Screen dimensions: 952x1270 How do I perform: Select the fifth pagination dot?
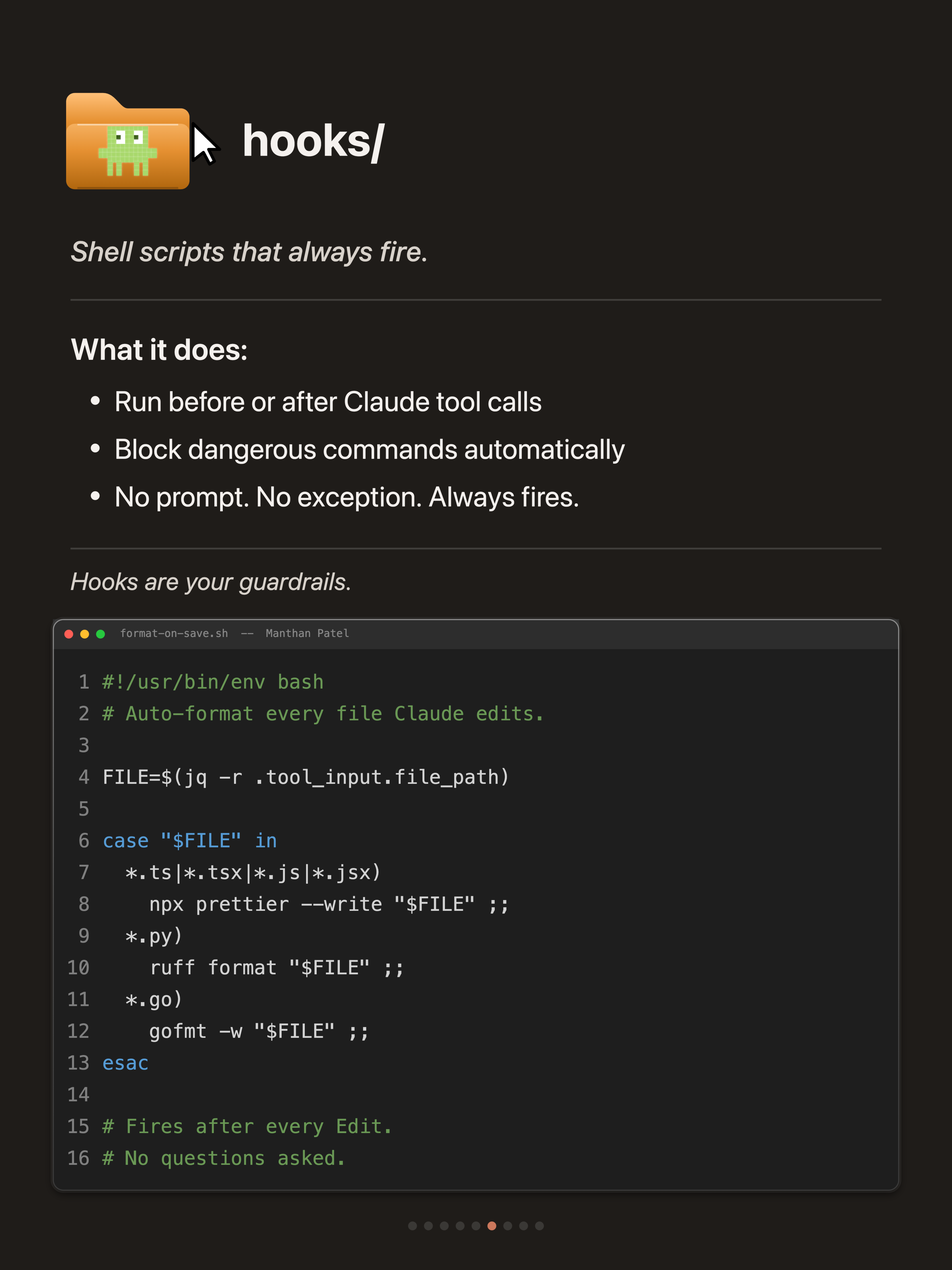pyautogui.click(x=476, y=1226)
